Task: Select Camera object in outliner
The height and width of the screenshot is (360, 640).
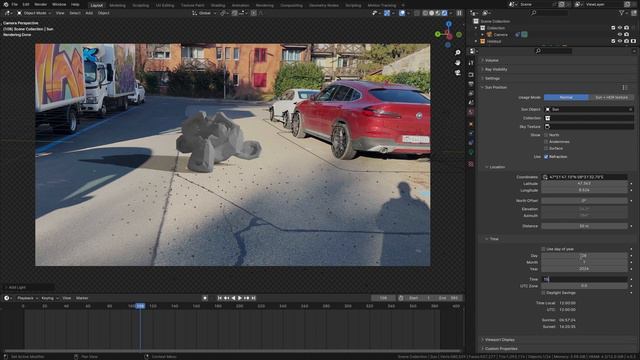Action: [x=500, y=35]
